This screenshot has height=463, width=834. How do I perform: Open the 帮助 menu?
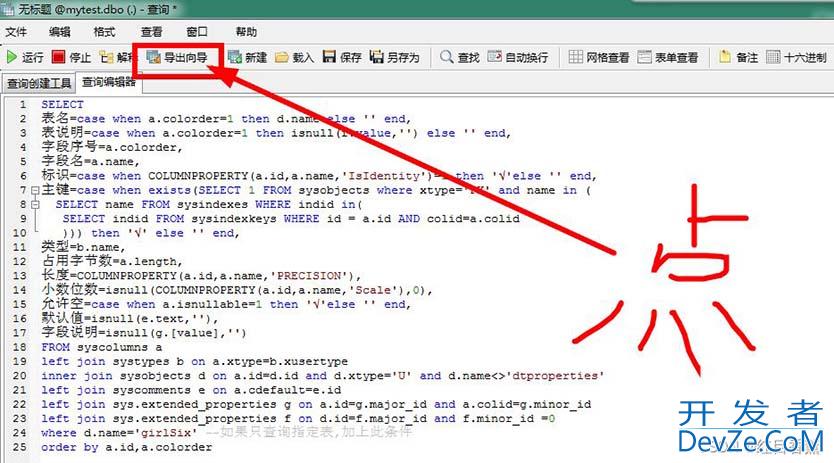tap(246, 32)
